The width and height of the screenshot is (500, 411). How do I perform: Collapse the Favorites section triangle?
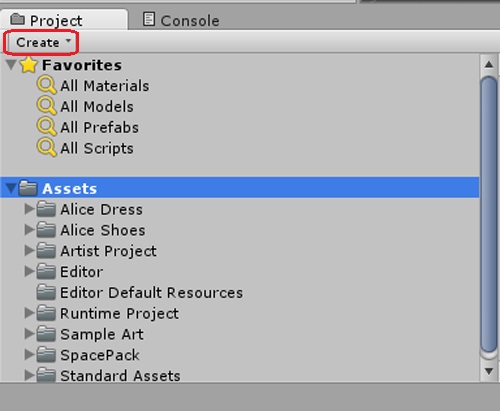(11, 64)
